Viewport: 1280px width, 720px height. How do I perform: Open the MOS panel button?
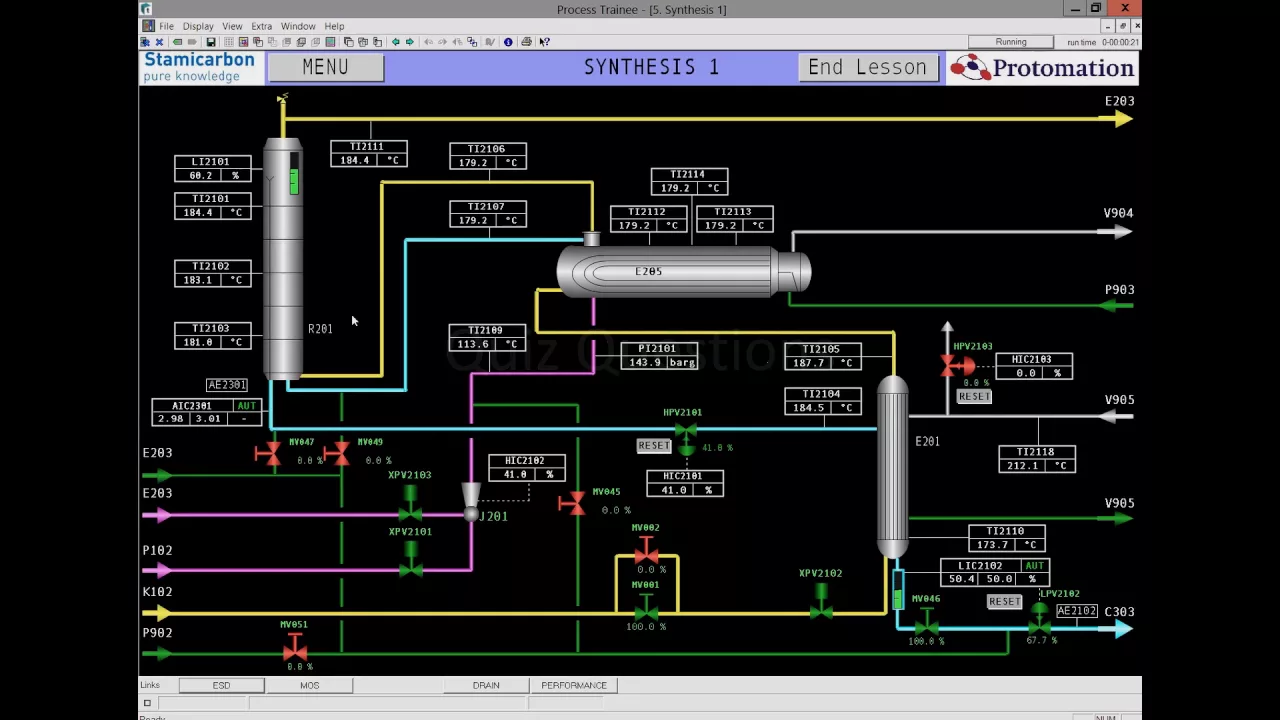point(309,685)
